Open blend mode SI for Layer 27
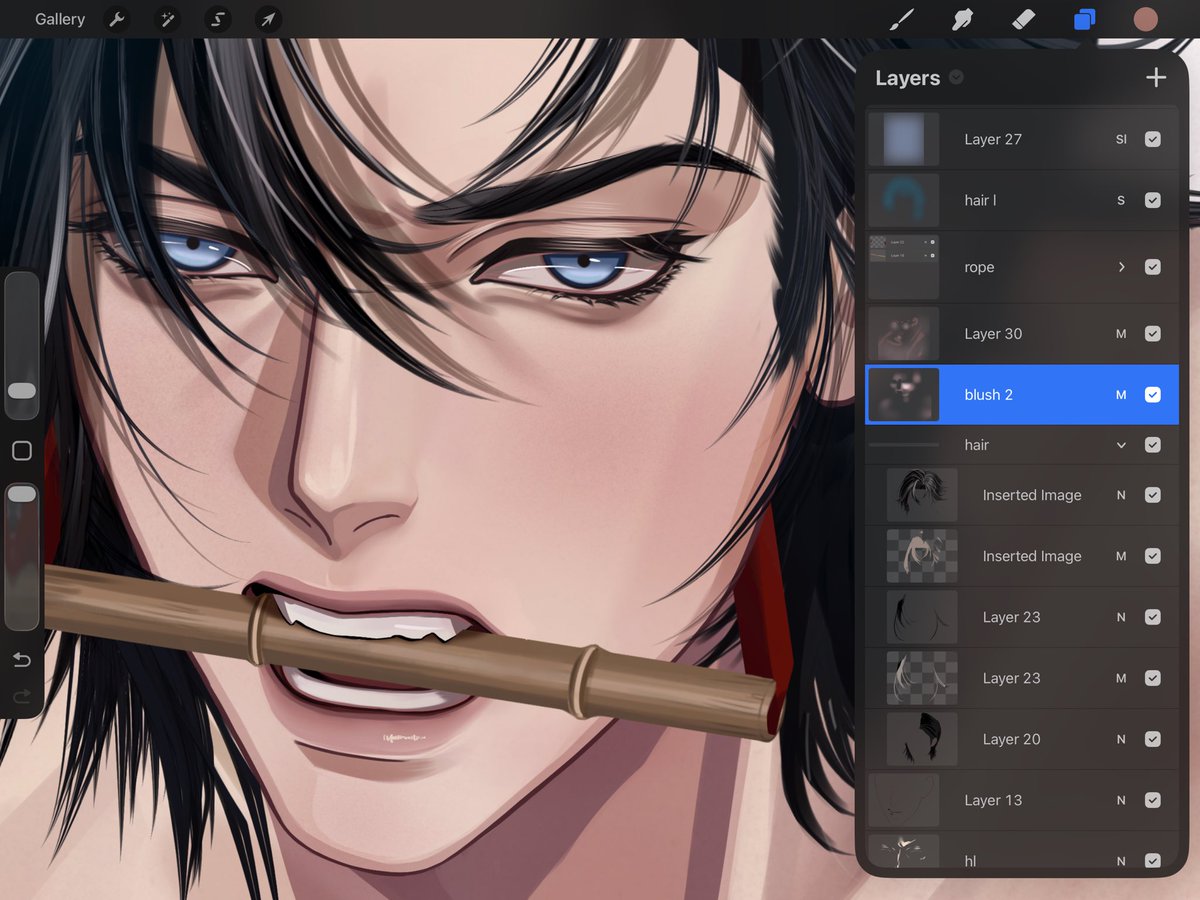 [1121, 139]
